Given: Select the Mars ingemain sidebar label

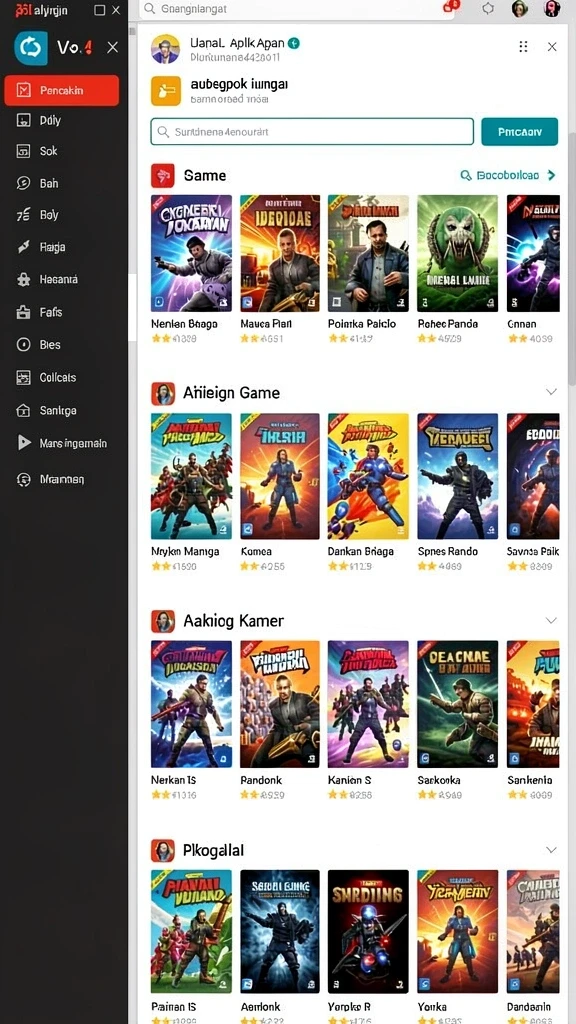Looking at the screenshot, I should [x=73, y=443].
